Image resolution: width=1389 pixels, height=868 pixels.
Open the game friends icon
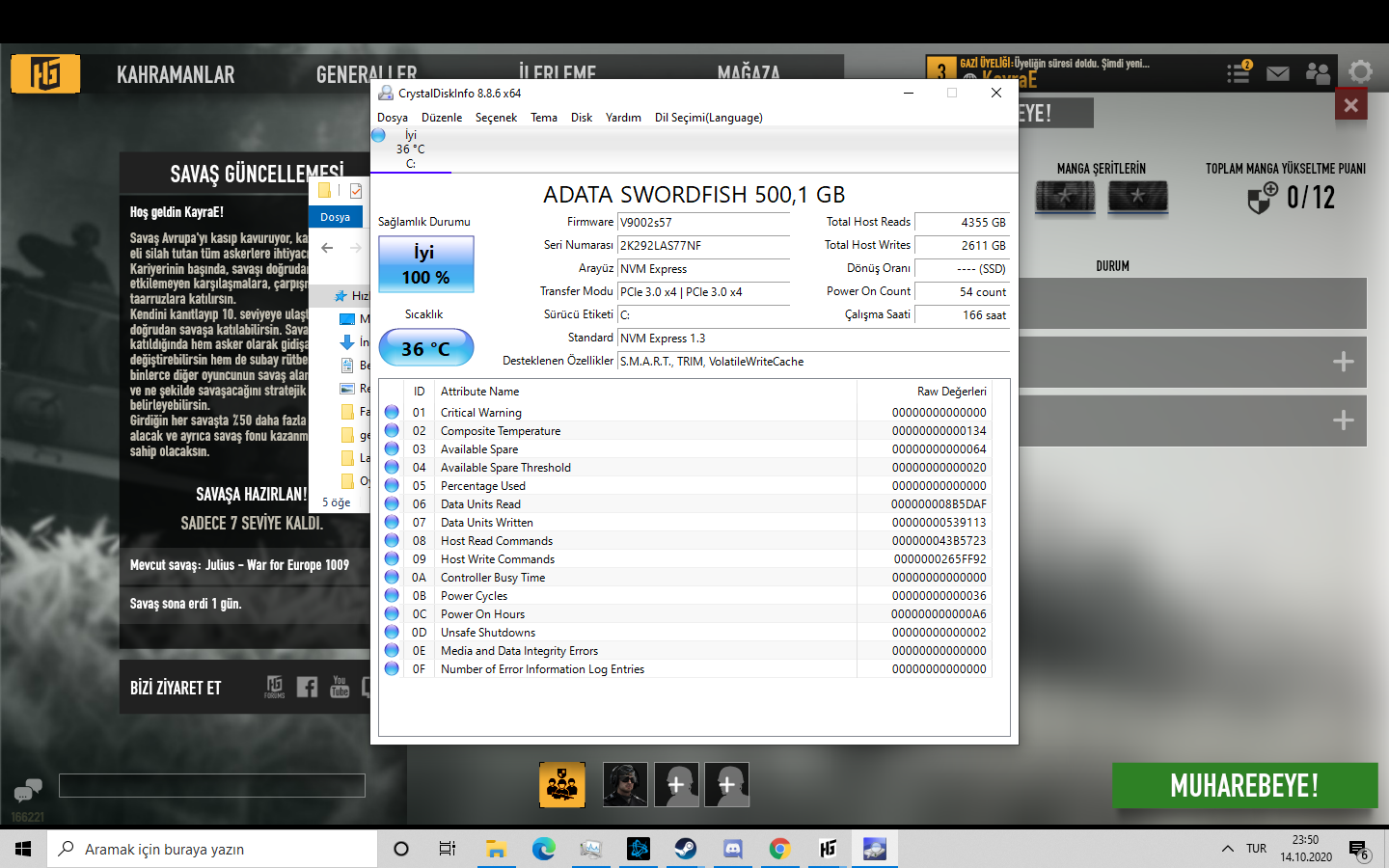point(1318,73)
